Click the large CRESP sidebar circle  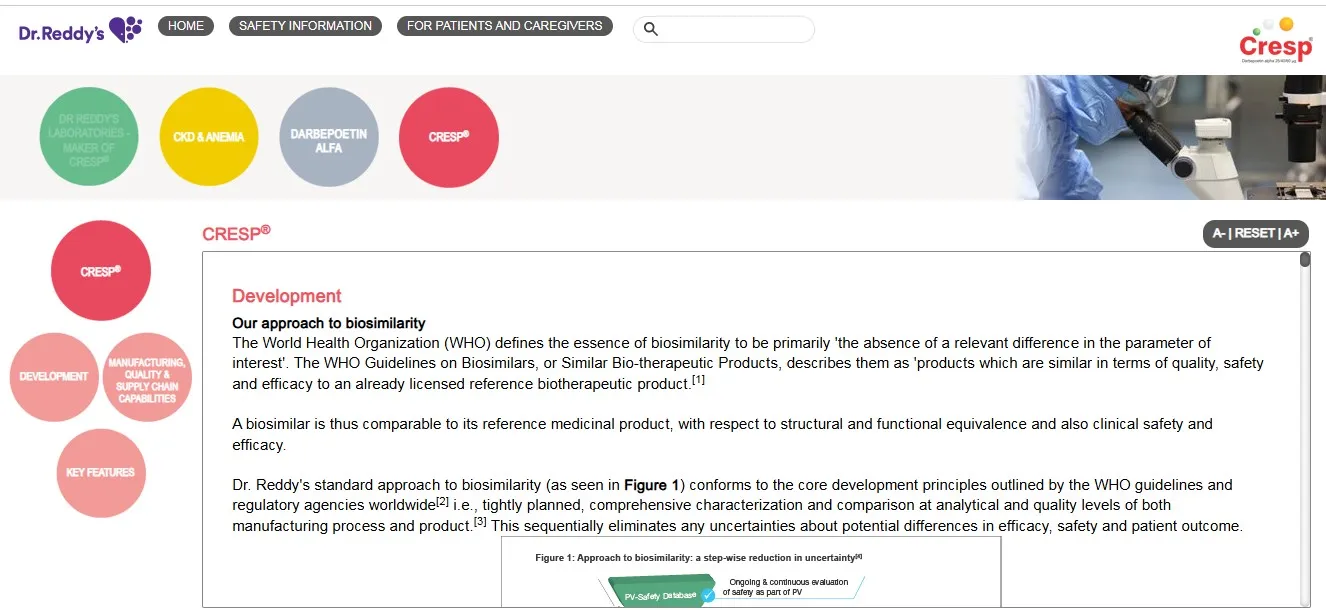click(x=101, y=271)
